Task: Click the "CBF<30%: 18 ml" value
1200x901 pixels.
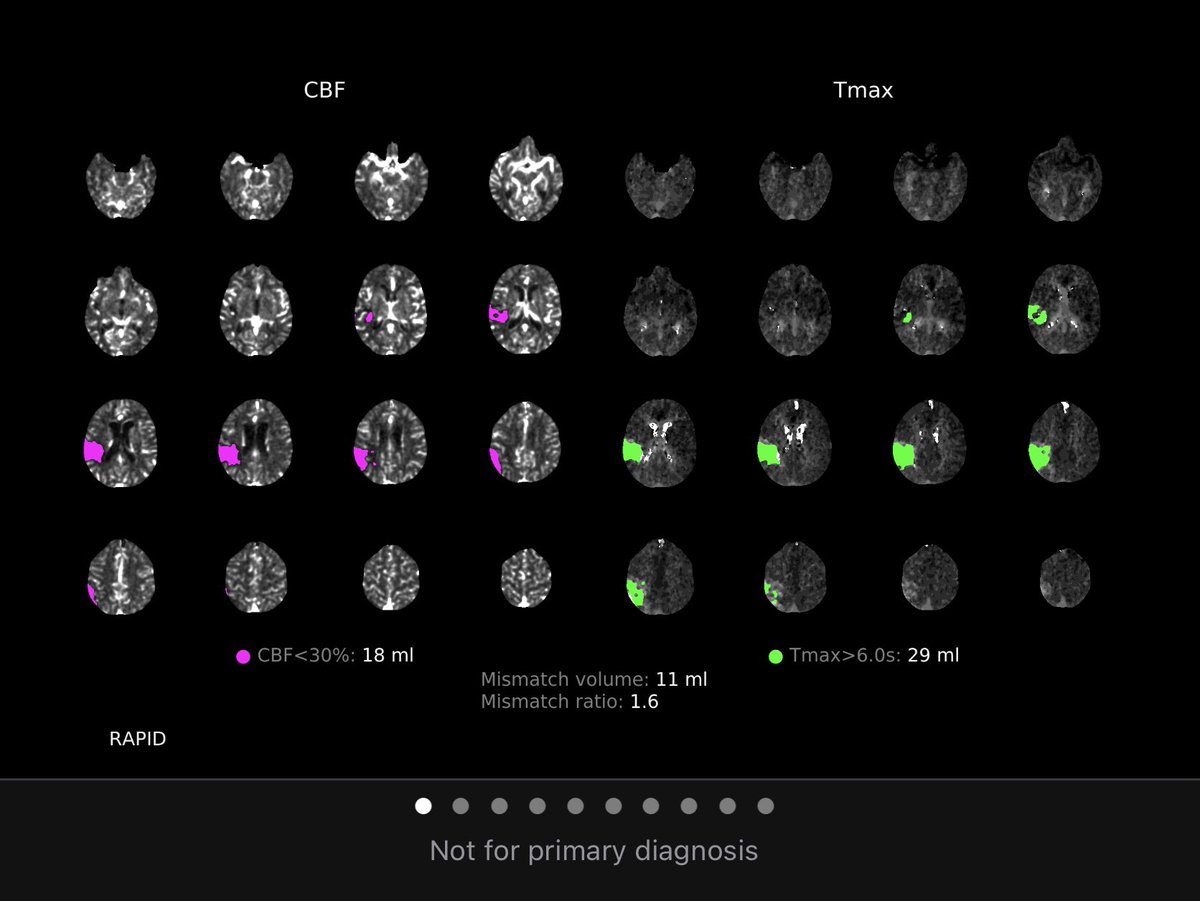Action: [335, 656]
